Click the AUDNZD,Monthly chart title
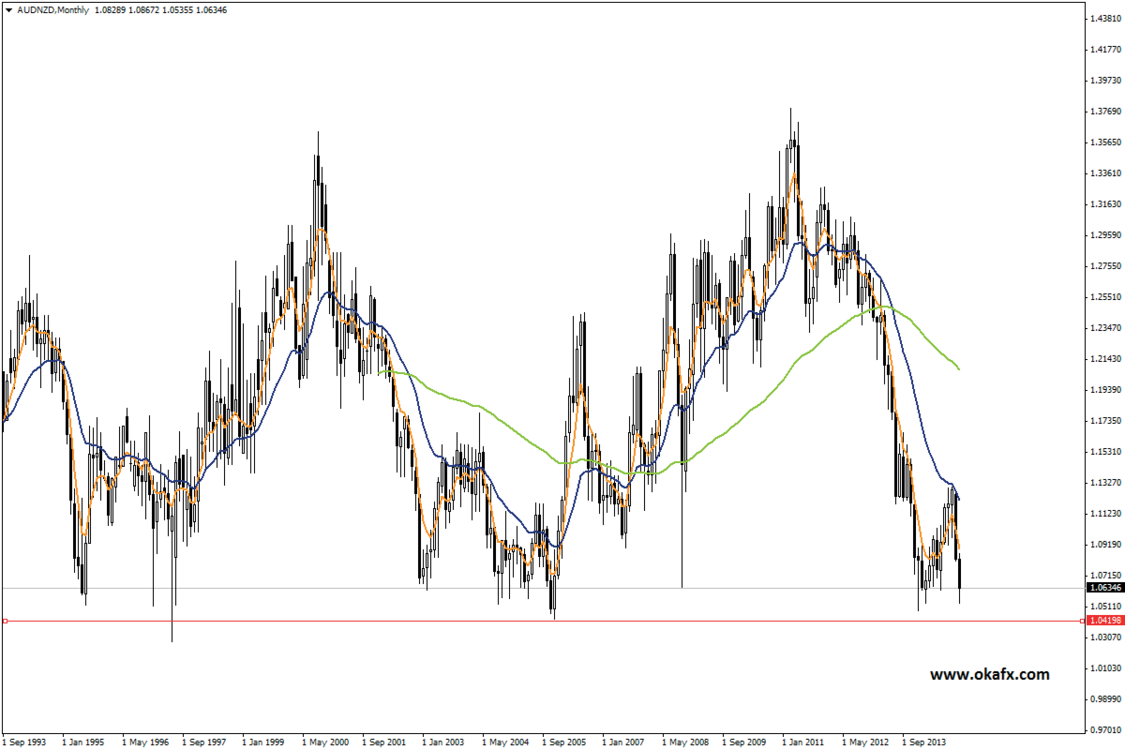 52,10
